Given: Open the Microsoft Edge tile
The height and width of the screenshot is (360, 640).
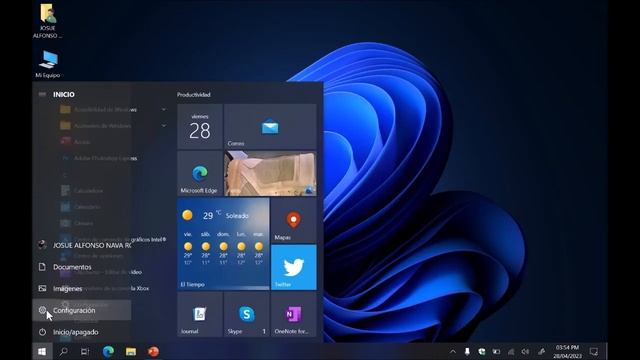Looking at the screenshot, I should (200, 173).
